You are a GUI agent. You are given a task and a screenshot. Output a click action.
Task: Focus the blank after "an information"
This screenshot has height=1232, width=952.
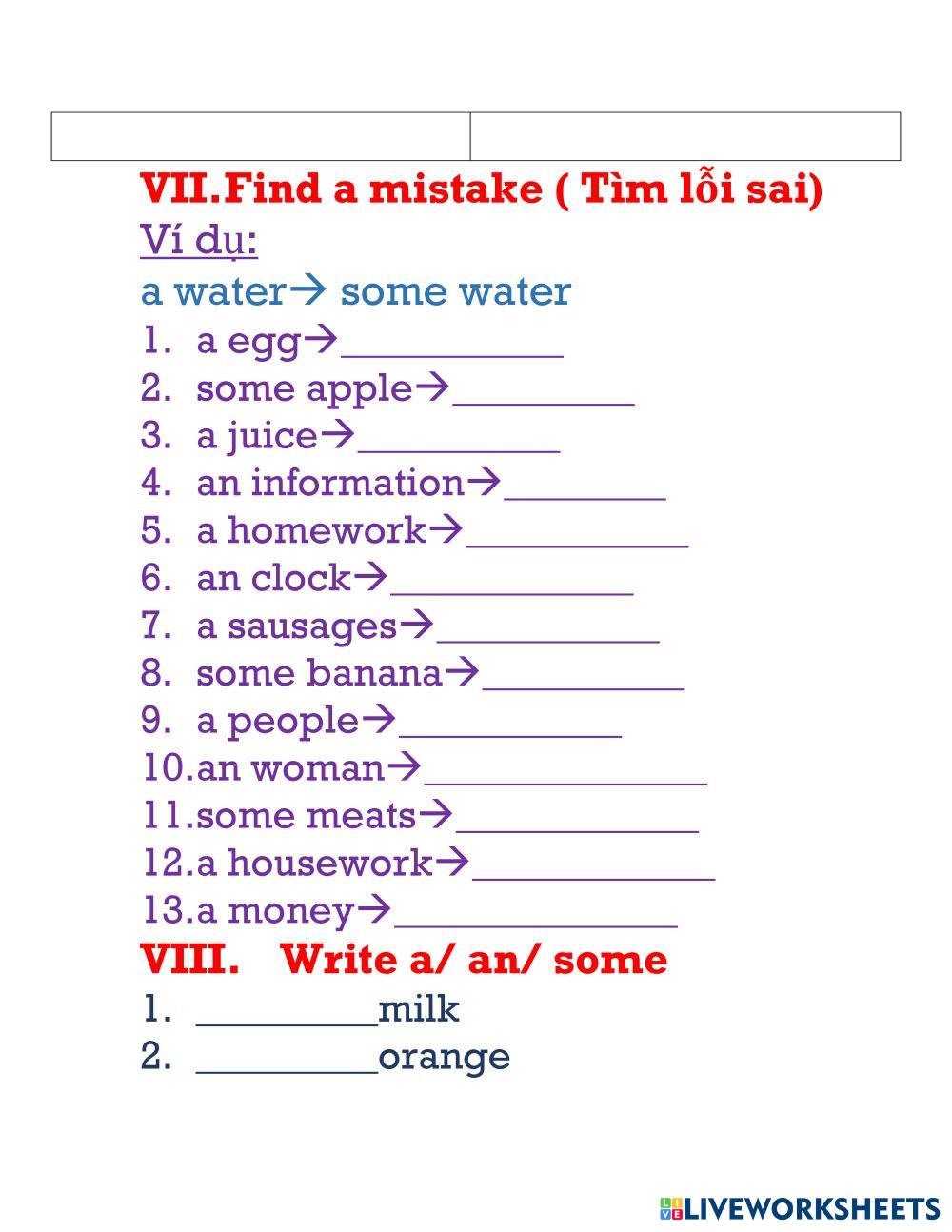(585, 486)
